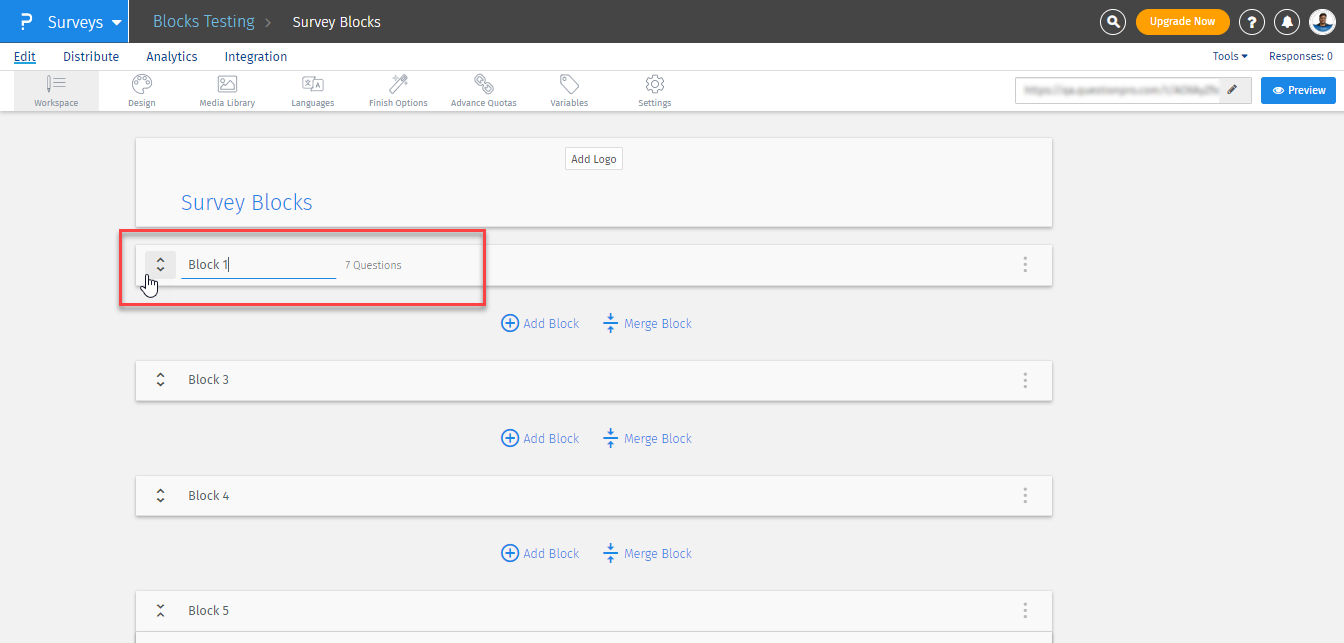1344x643 pixels.
Task: Open the Tools dropdown menu
Action: click(x=1230, y=57)
